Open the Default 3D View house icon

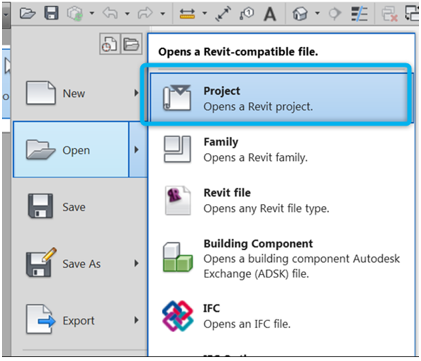[300, 14]
